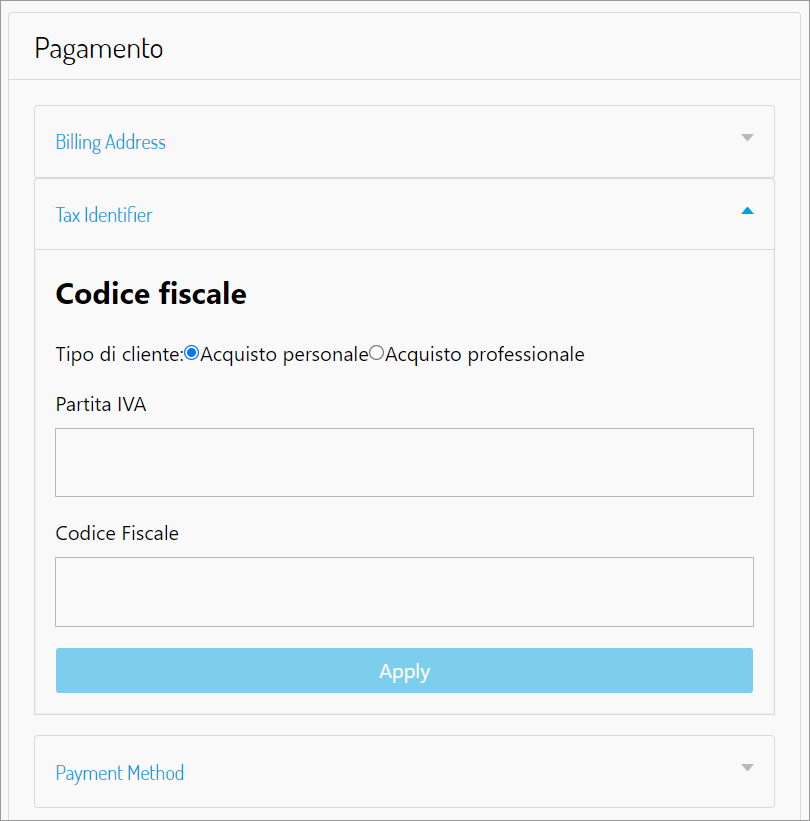
Task: Open the Payment Method section title
Action: (120, 773)
